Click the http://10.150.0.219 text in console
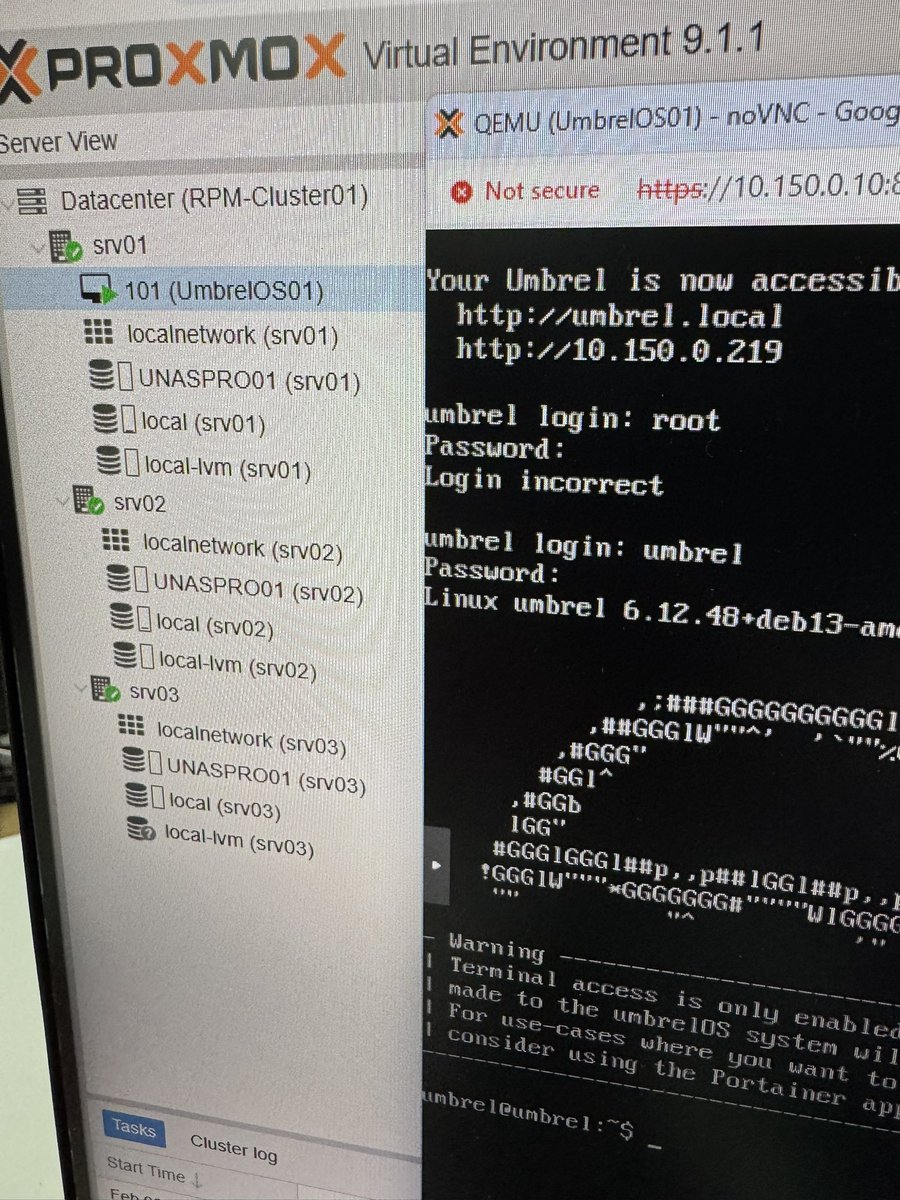The width and height of the screenshot is (900, 1200). tap(619, 350)
